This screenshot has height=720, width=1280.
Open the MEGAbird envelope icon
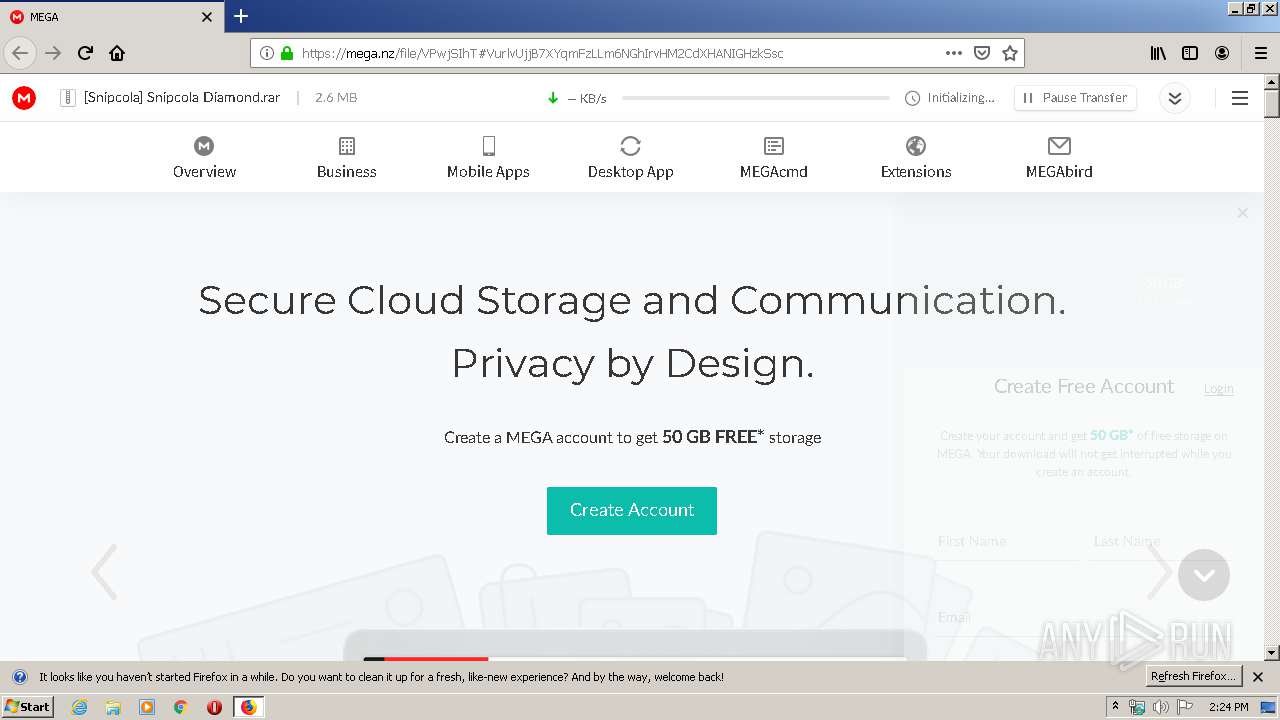pos(1059,146)
